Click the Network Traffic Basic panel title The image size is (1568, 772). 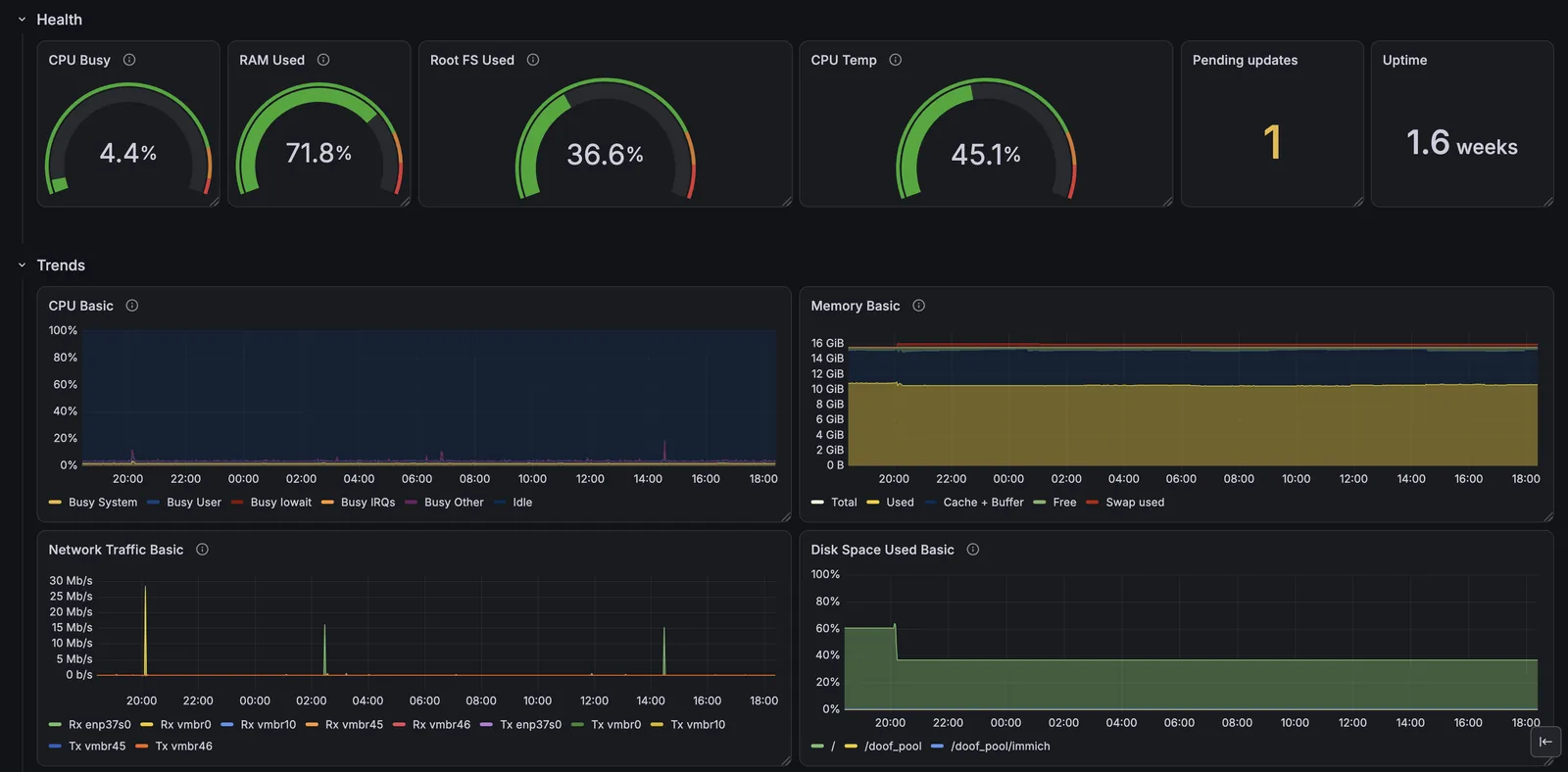(117, 550)
